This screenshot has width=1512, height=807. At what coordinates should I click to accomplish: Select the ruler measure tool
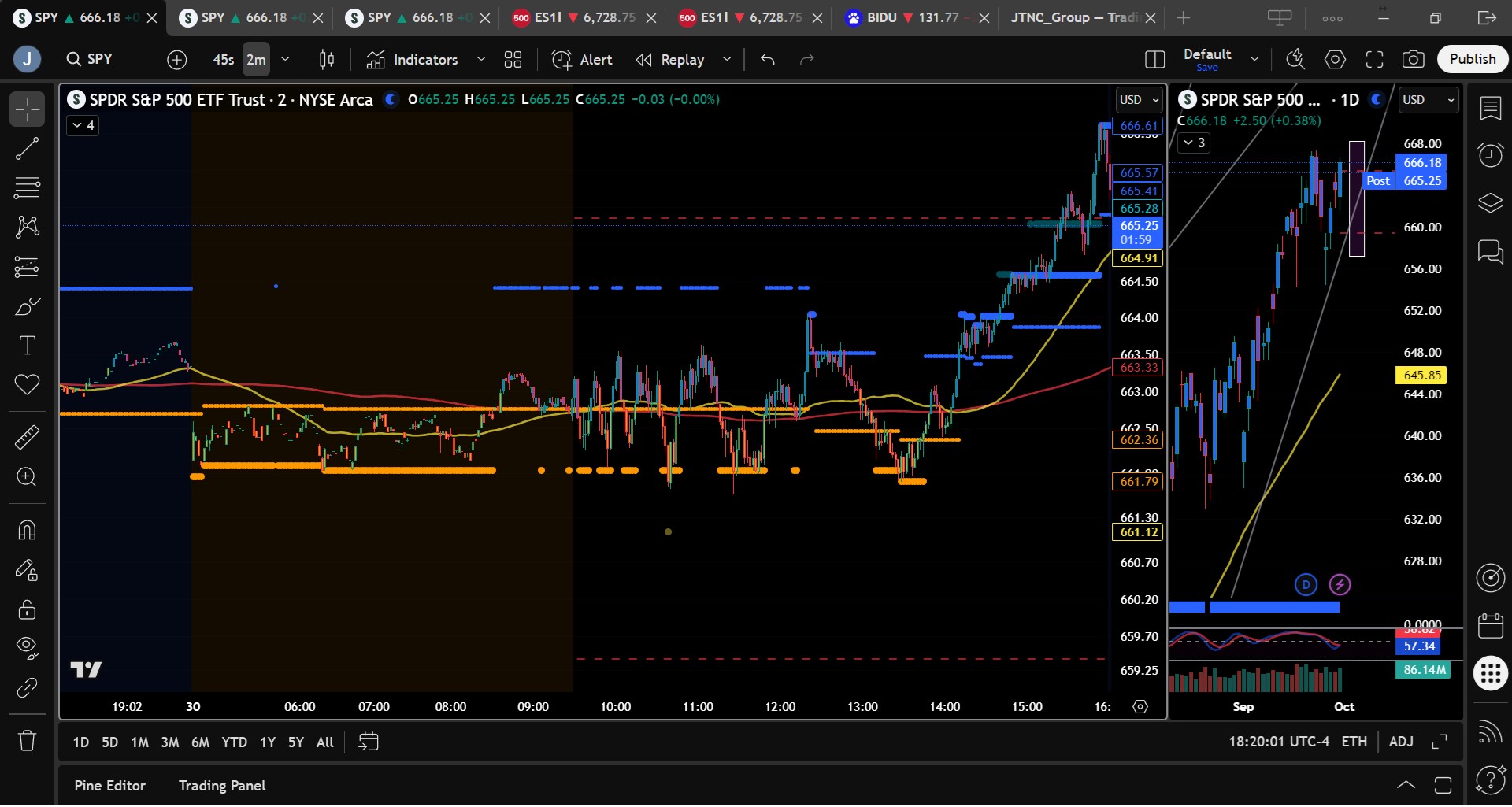click(x=27, y=437)
